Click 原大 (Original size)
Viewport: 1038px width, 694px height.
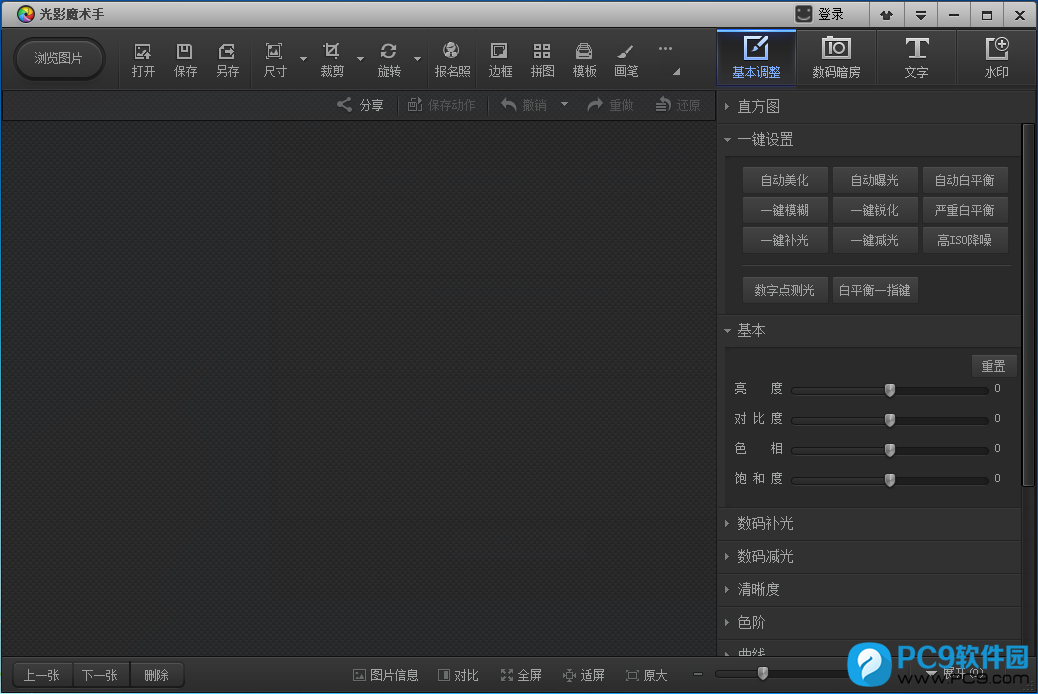(x=646, y=675)
